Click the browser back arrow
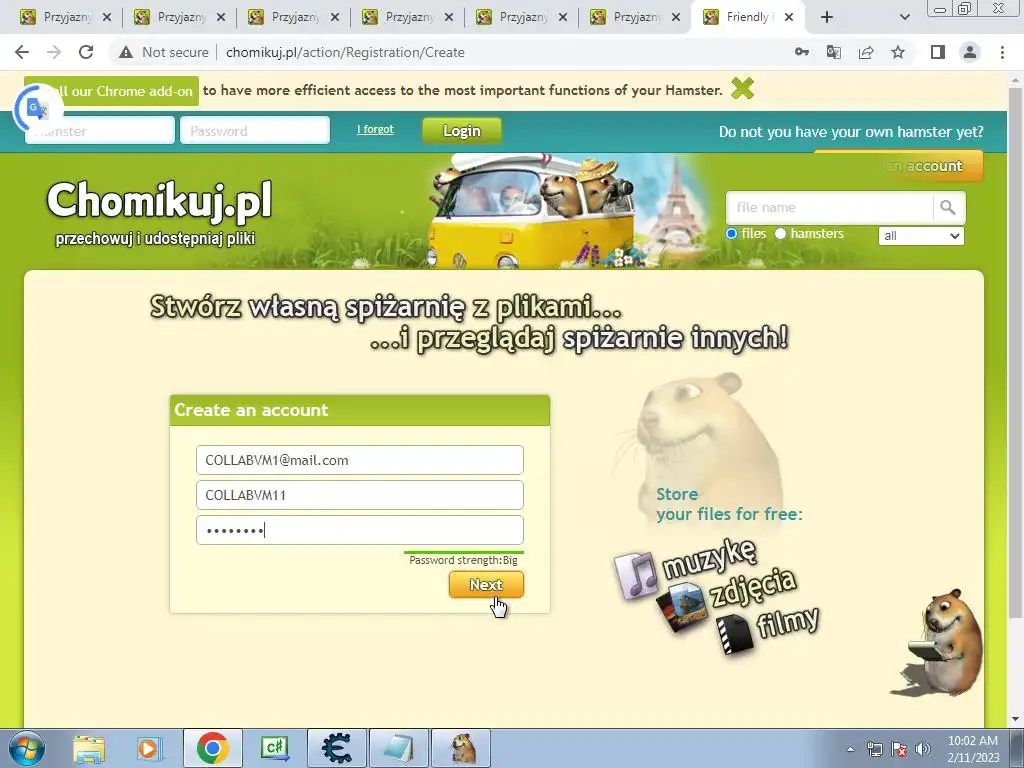Image resolution: width=1024 pixels, height=768 pixels. (x=22, y=52)
